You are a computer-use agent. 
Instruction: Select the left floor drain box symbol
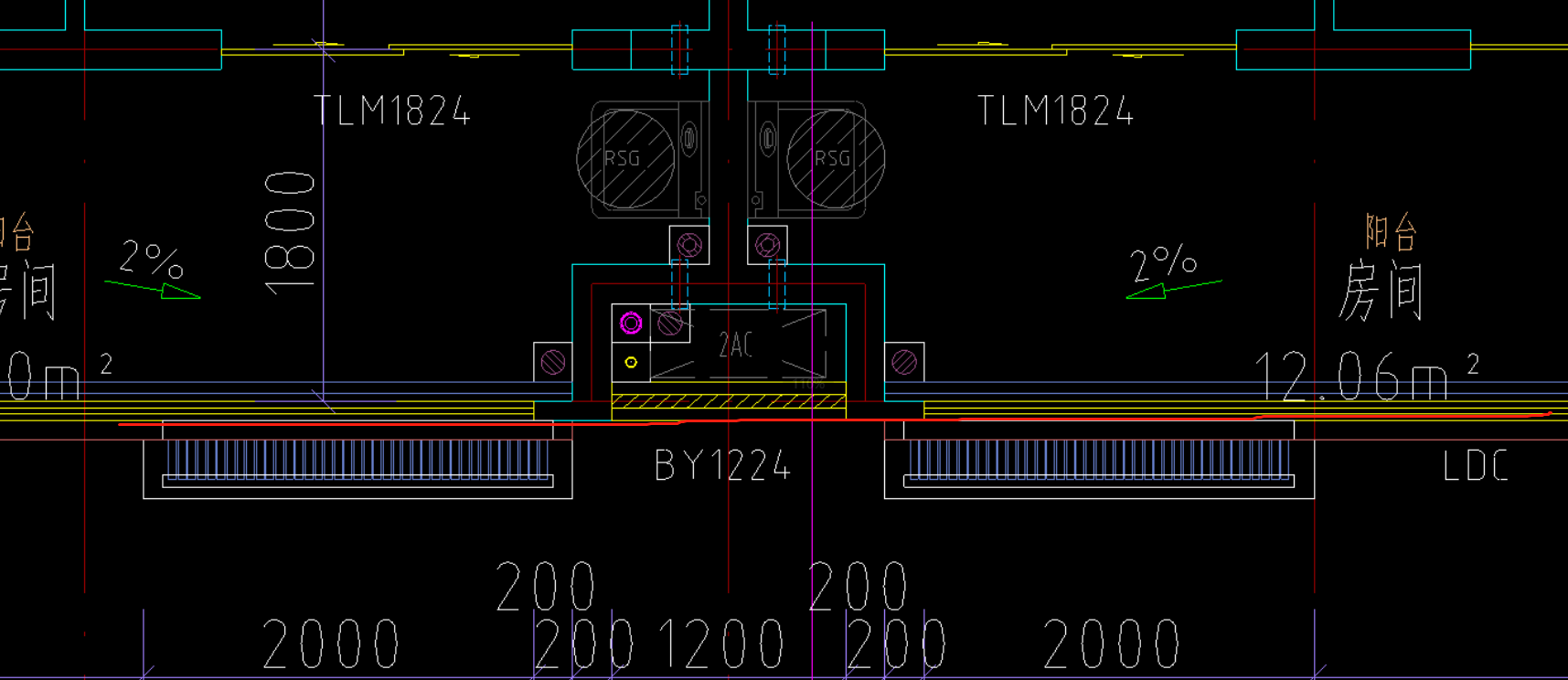click(689, 245)
